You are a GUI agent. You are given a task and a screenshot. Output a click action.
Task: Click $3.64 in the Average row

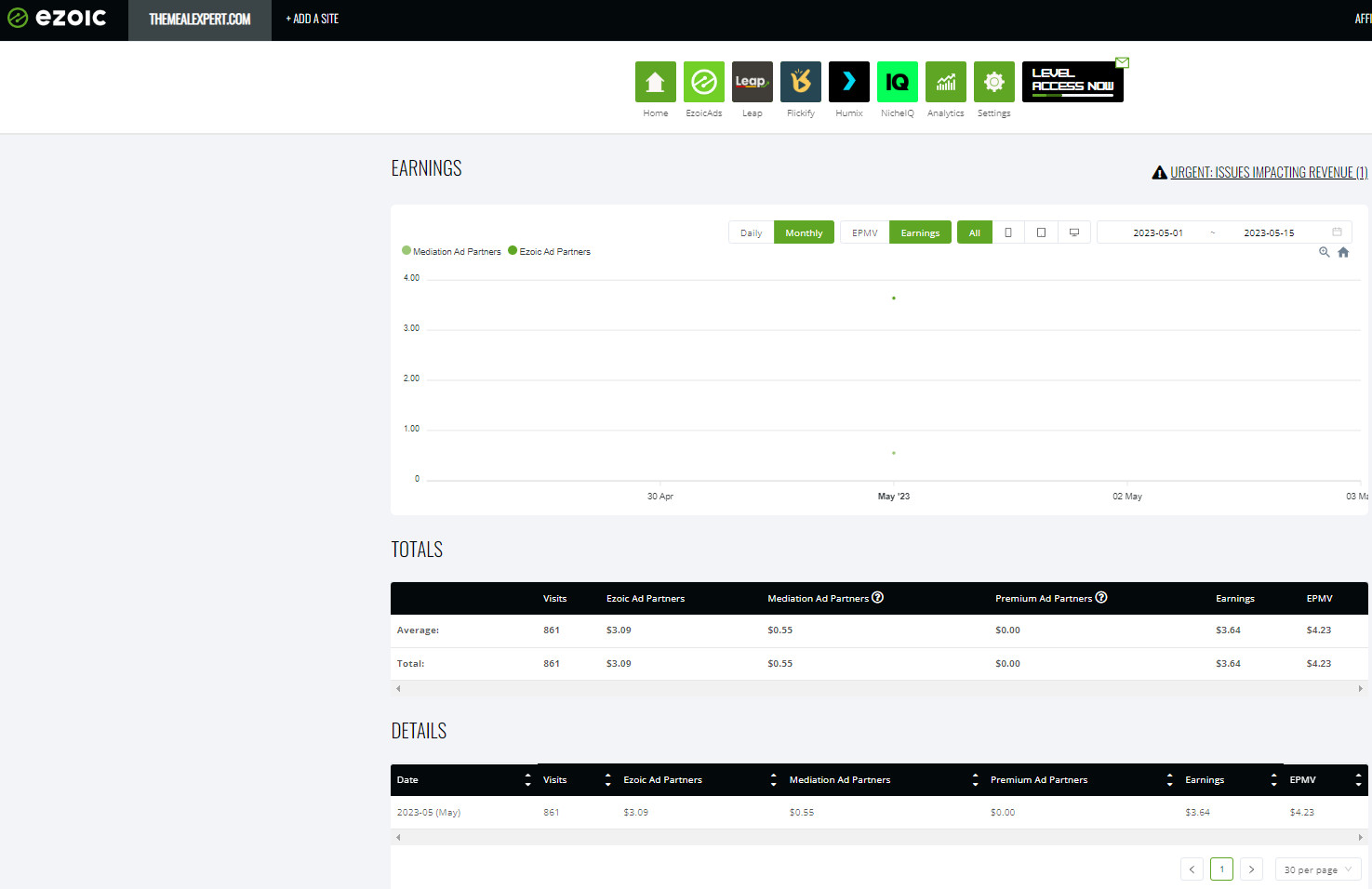pyautogui.click(x=1228, y=630)
